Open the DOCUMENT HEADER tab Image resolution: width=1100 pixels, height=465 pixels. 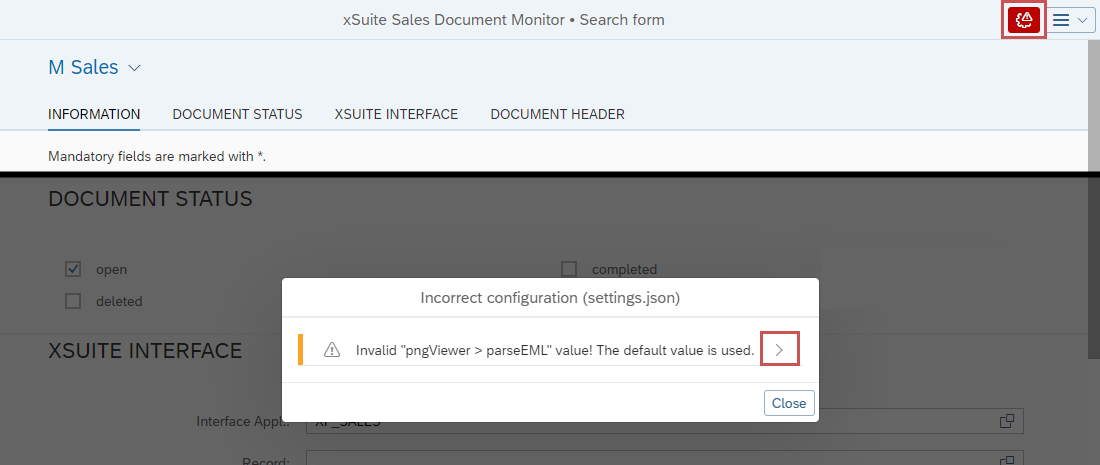557,114
